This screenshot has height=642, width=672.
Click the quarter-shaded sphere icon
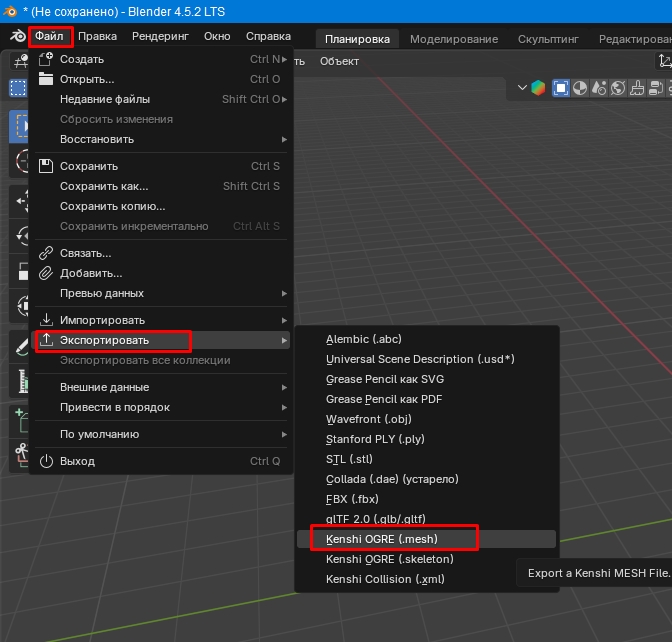coord(580,88)
